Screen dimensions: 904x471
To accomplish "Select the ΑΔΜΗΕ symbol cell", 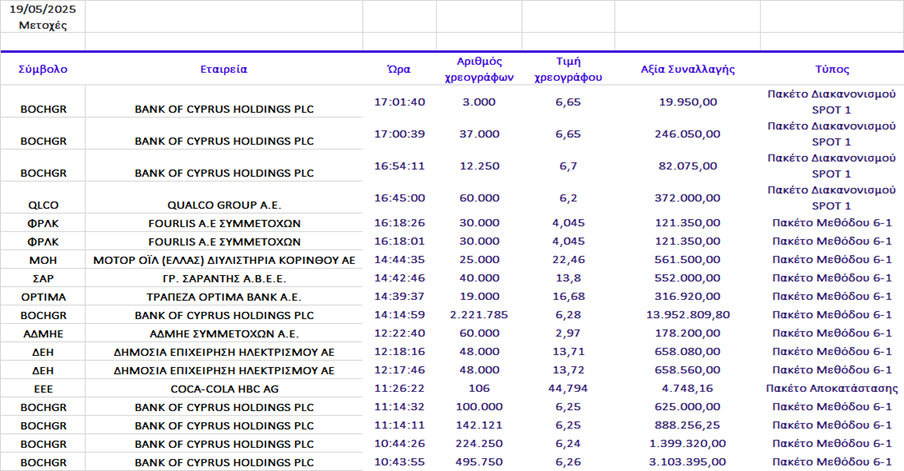I will 43,334.
